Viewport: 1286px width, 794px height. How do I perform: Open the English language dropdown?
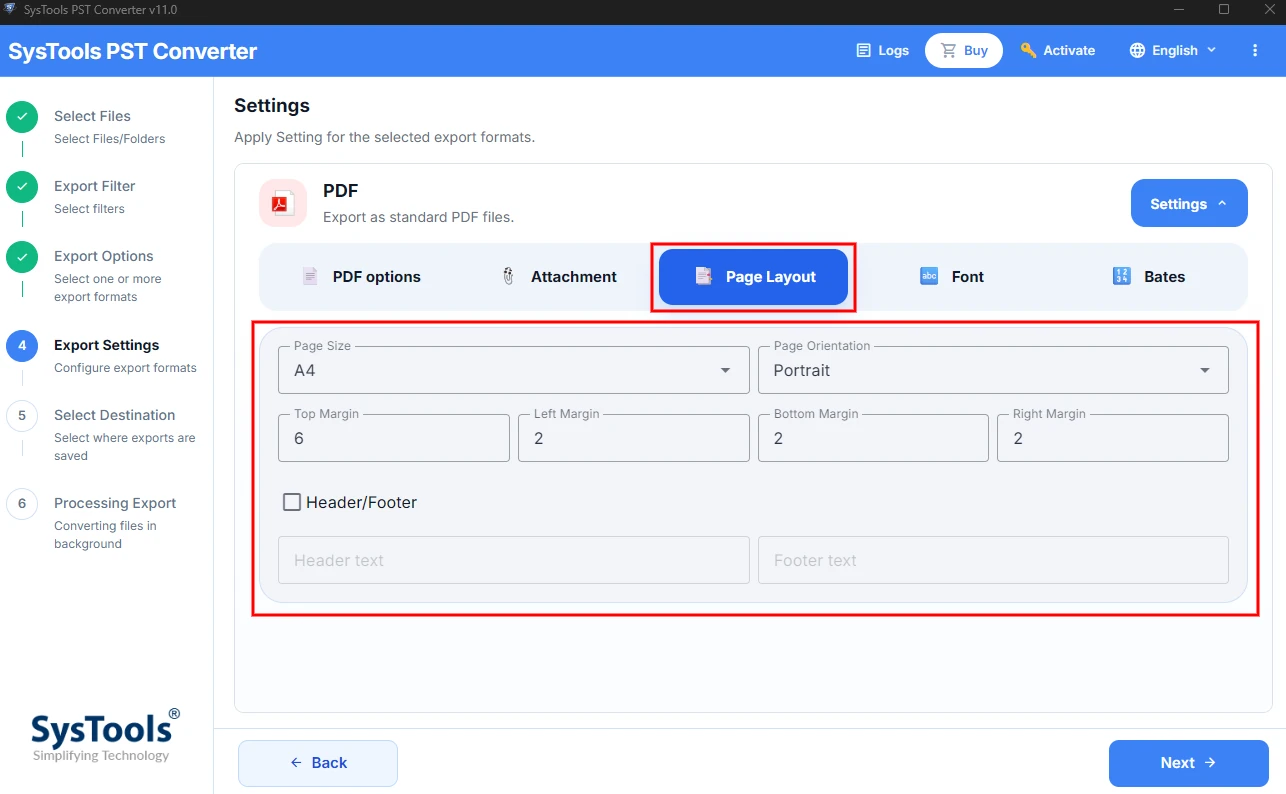(1173, 50)
